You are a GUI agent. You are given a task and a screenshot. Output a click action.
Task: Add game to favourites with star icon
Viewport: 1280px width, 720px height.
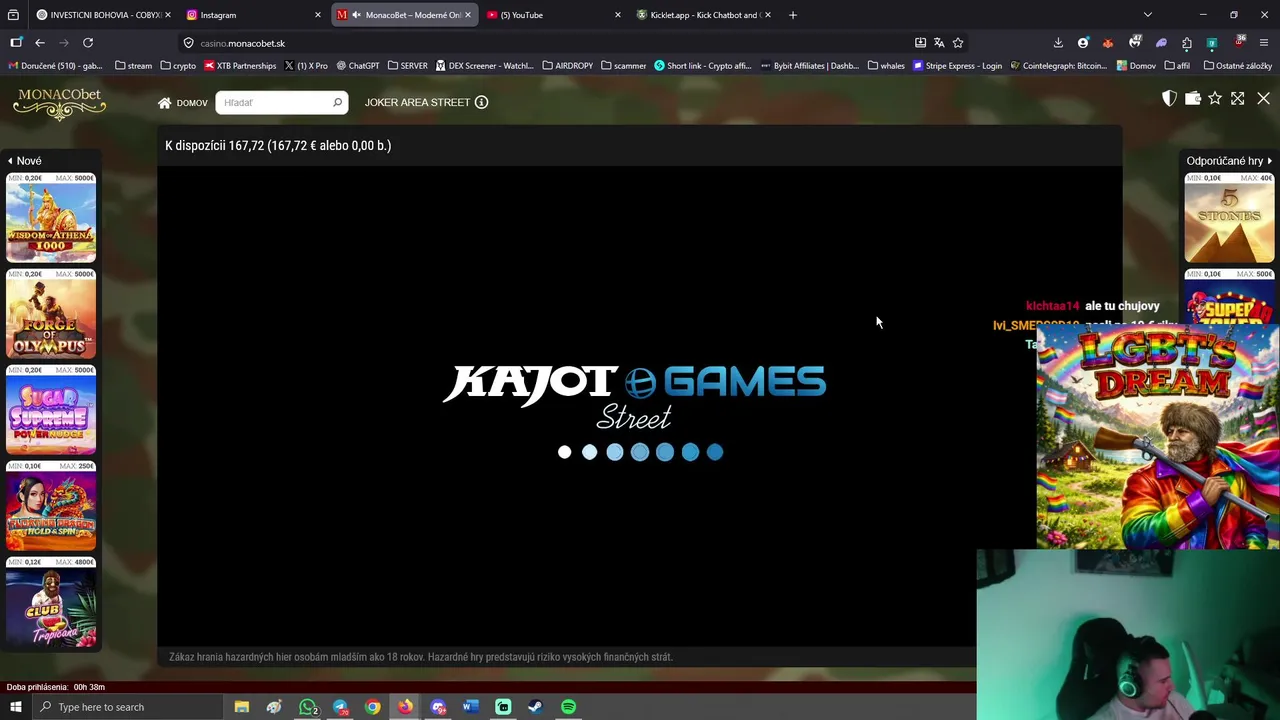pyautogui.click(x=1215, y=98)
